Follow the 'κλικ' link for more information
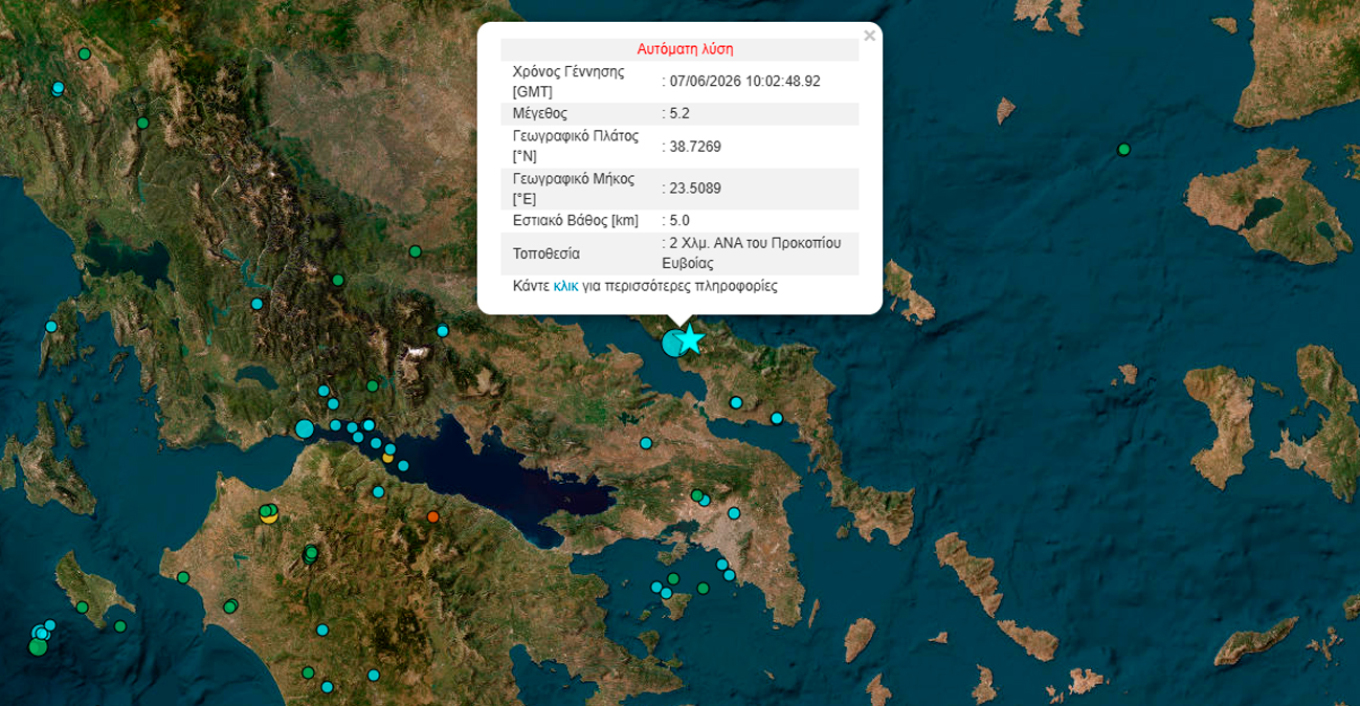This screenshot has width=1360, height=706. coord(565,286)
